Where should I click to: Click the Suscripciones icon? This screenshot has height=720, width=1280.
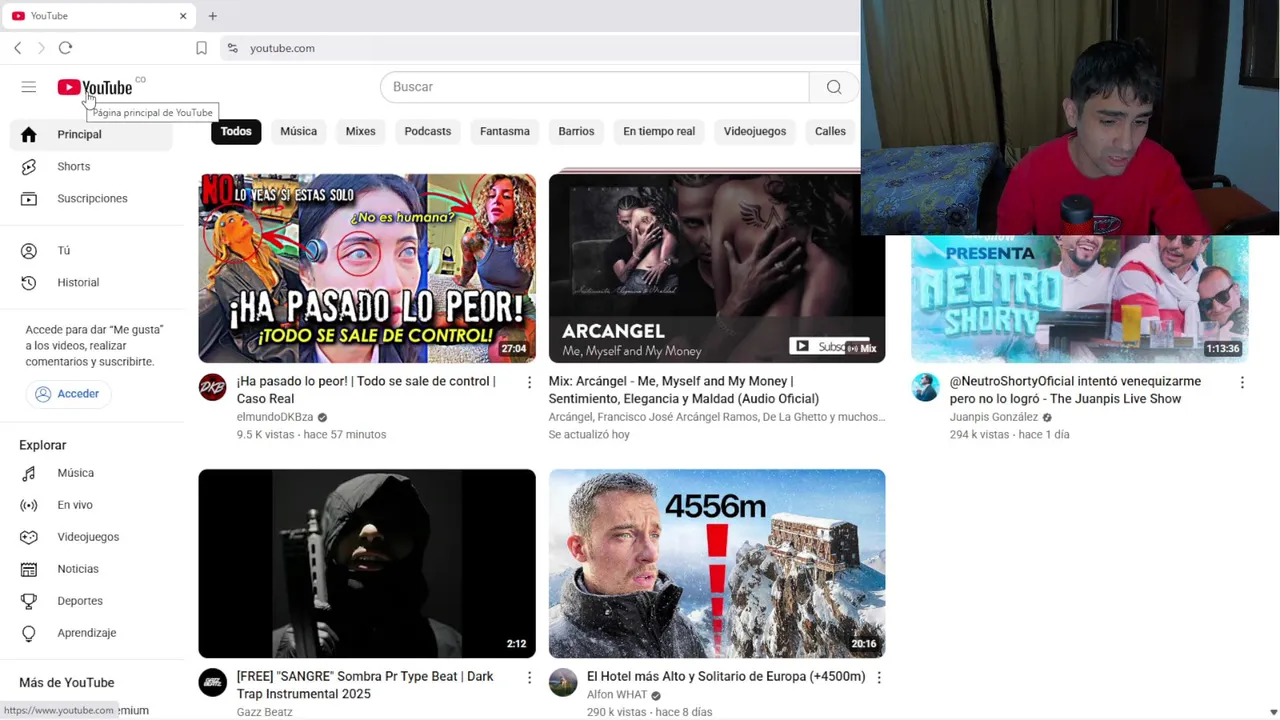[x=29, y=198]
